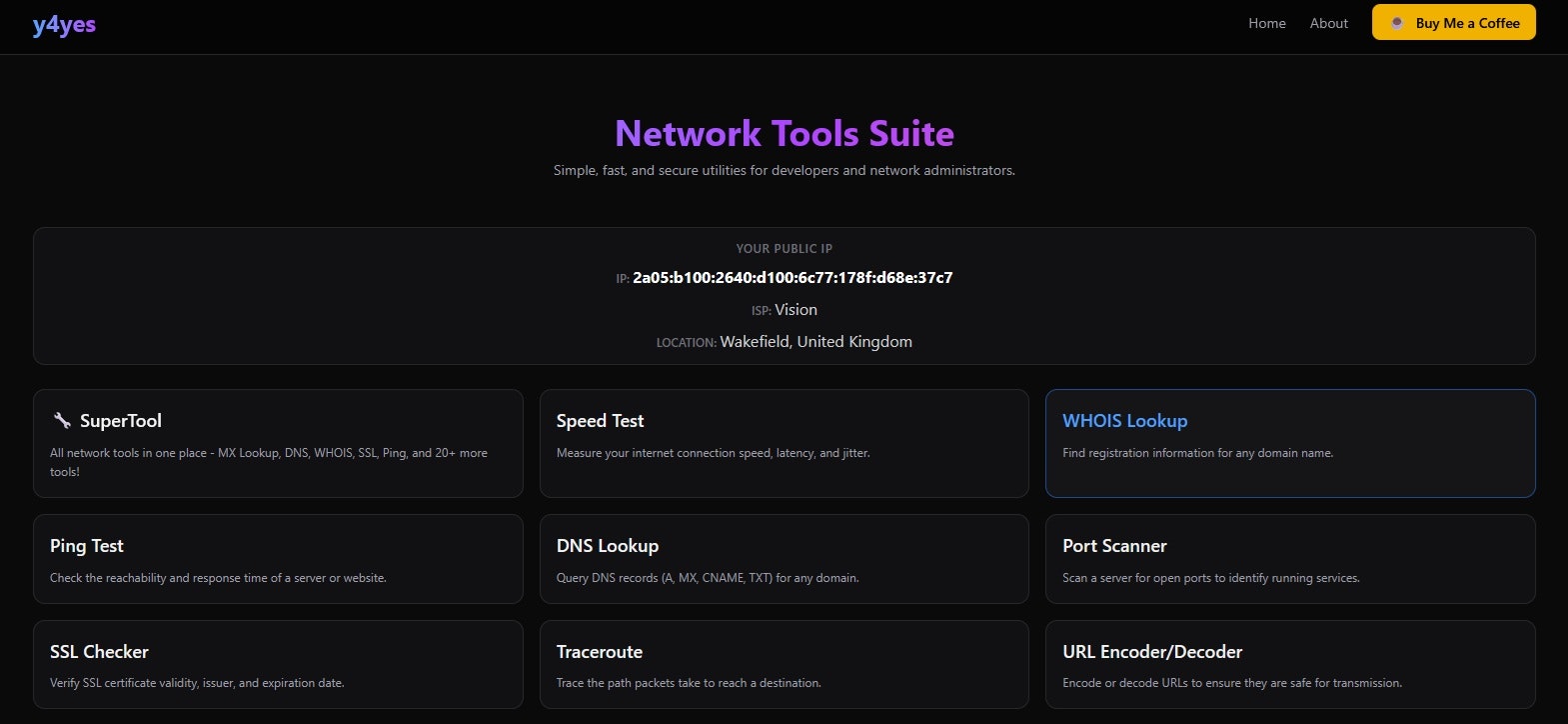Open the Home navigation link
Image resolution: width=1568 pixels, height=724 pixels.
point(1266,23)
